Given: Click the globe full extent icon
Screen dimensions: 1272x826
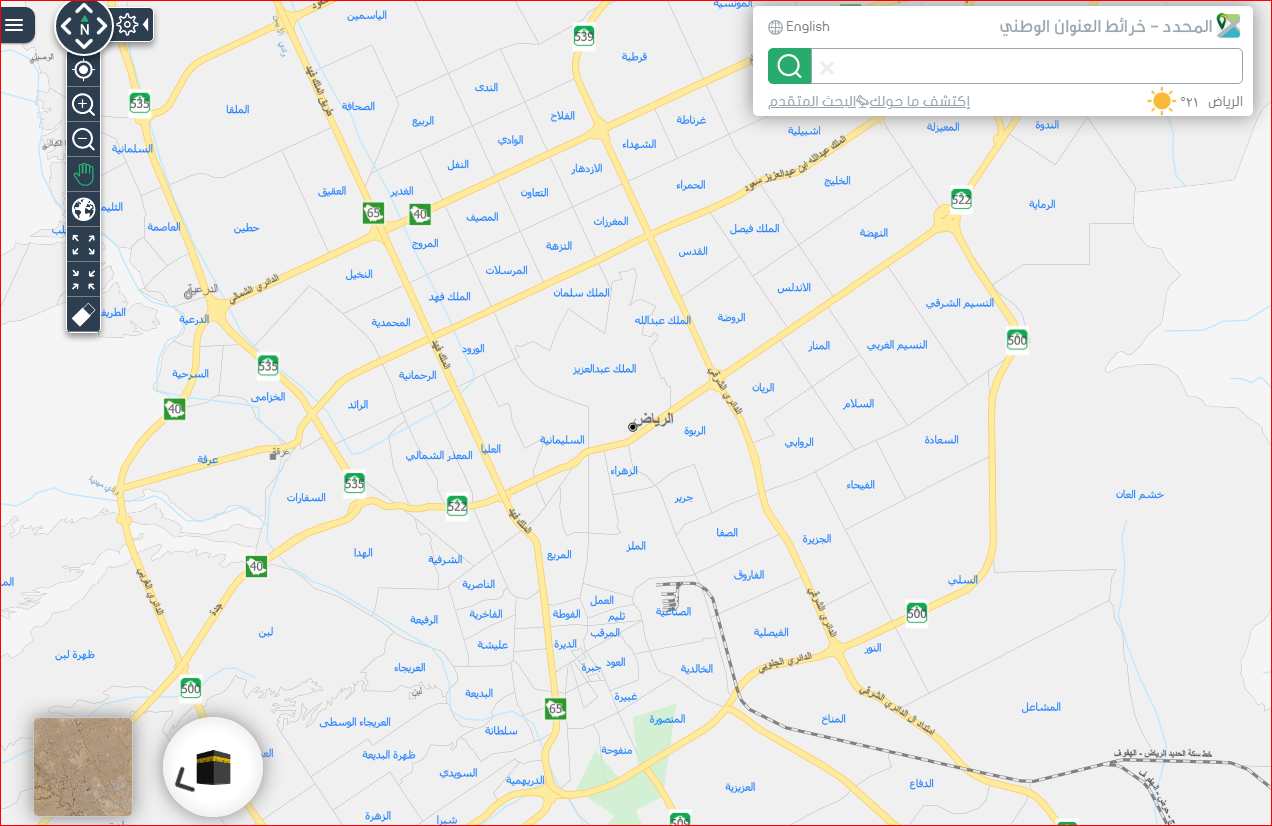Looking at the screenshot, I should pos(84,209).
